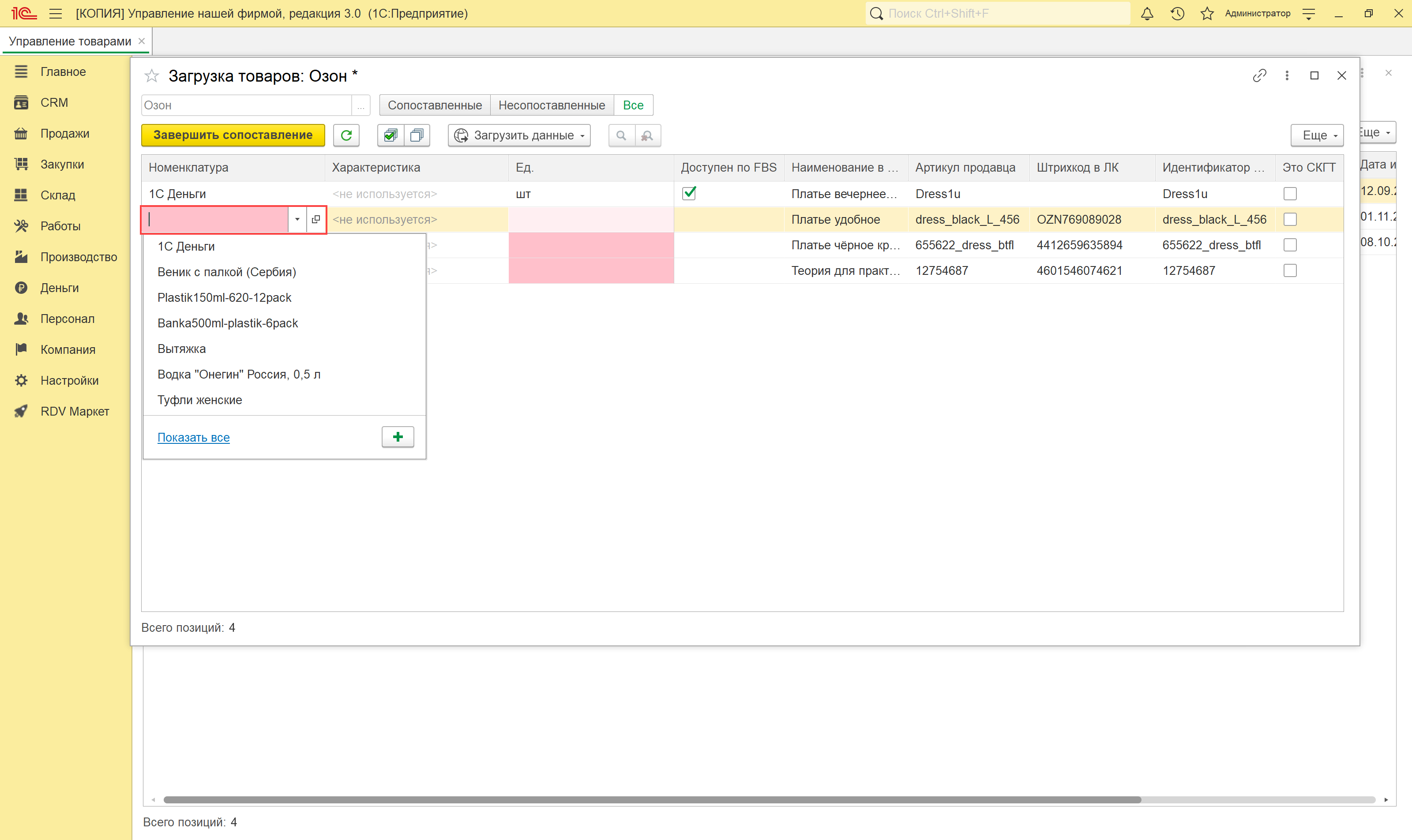Select barcode cell OZN769089028
1412x840 pixels.
1092,220
